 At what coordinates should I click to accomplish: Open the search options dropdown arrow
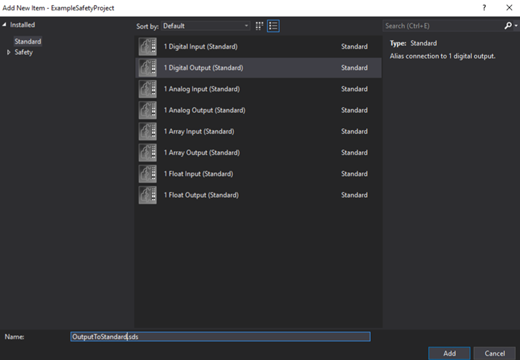click(x=516, y=26)
